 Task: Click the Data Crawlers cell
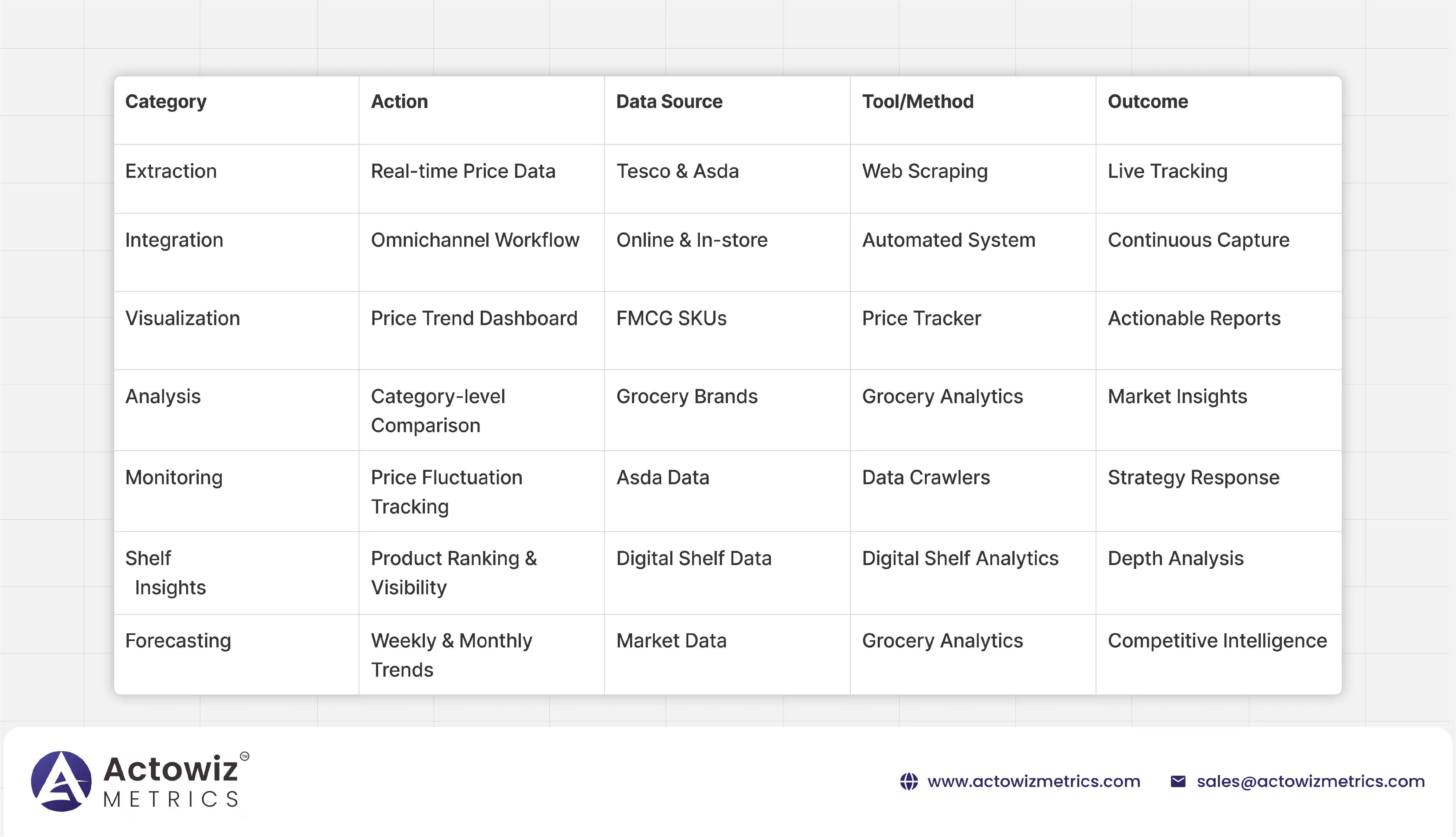pos(925,478)
